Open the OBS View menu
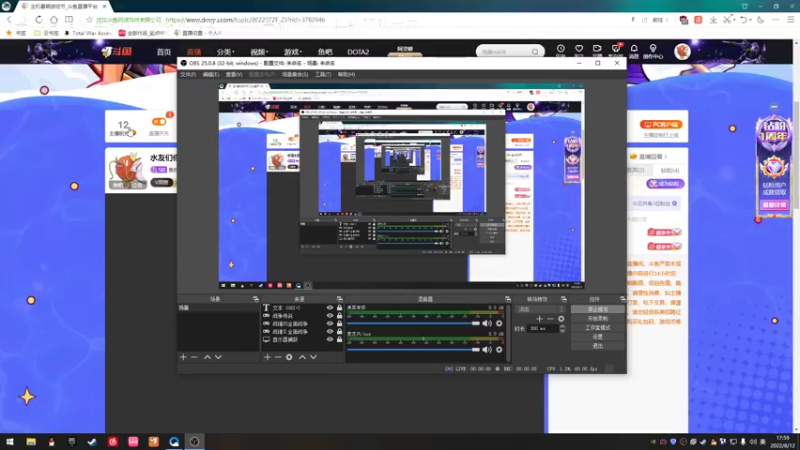Screen dimensions: 800x450 coord(234,74)
